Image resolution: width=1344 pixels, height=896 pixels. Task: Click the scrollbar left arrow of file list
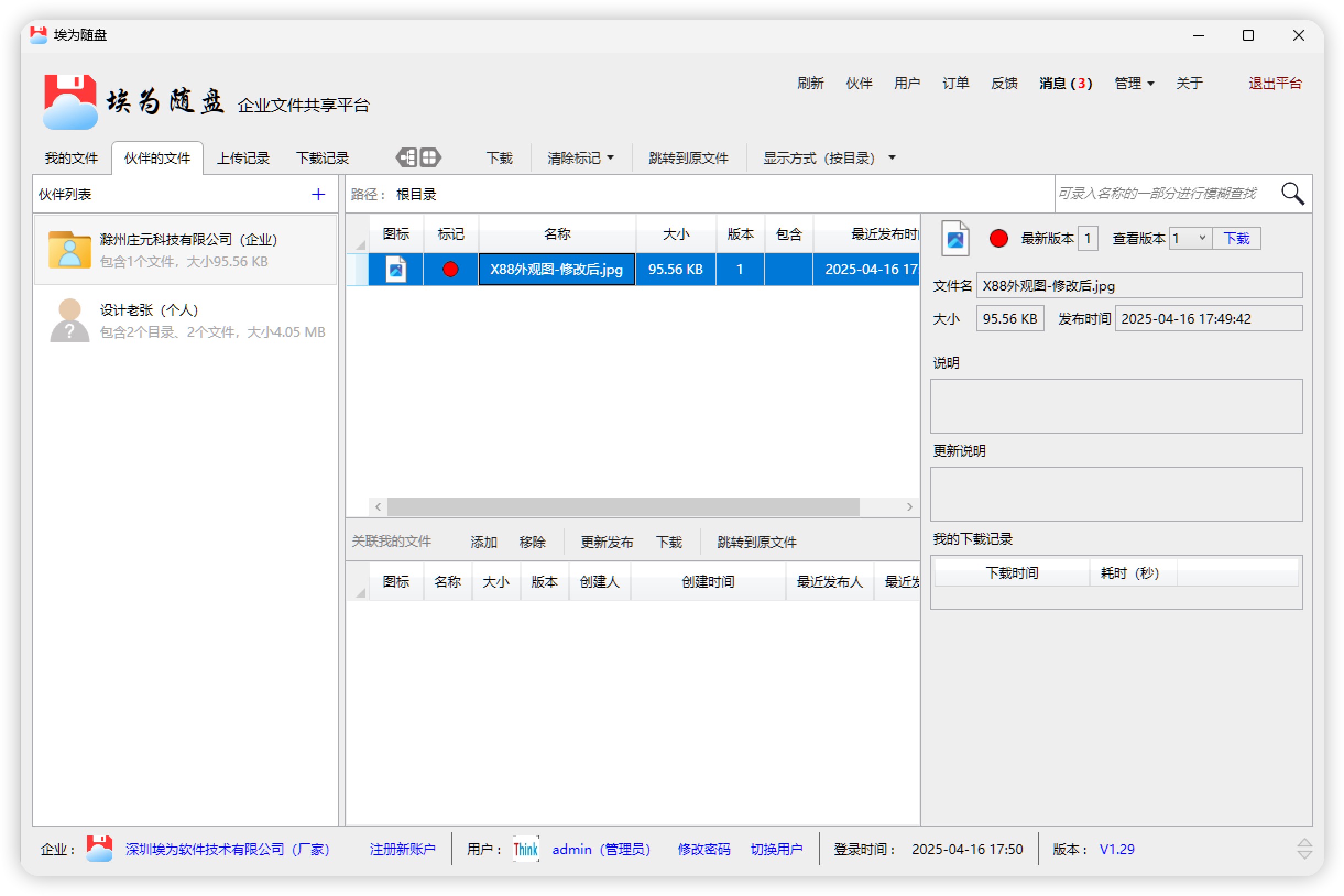tap(378, 506)
